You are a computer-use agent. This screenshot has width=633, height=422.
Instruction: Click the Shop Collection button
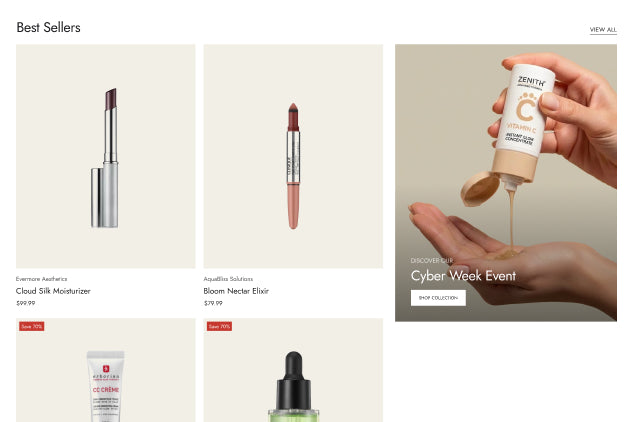(438, 298)
